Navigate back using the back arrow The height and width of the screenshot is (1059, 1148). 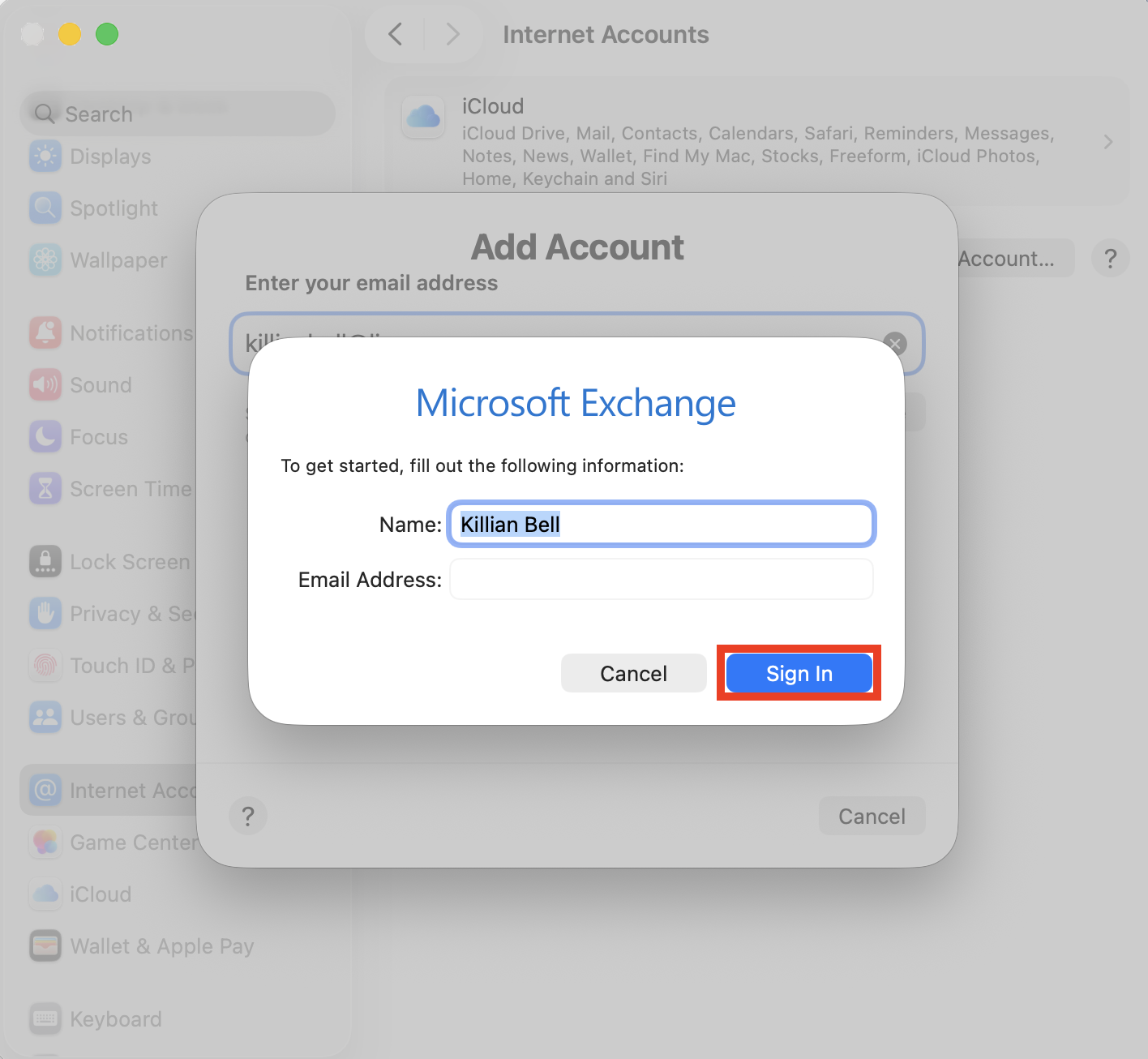point(395,34)
